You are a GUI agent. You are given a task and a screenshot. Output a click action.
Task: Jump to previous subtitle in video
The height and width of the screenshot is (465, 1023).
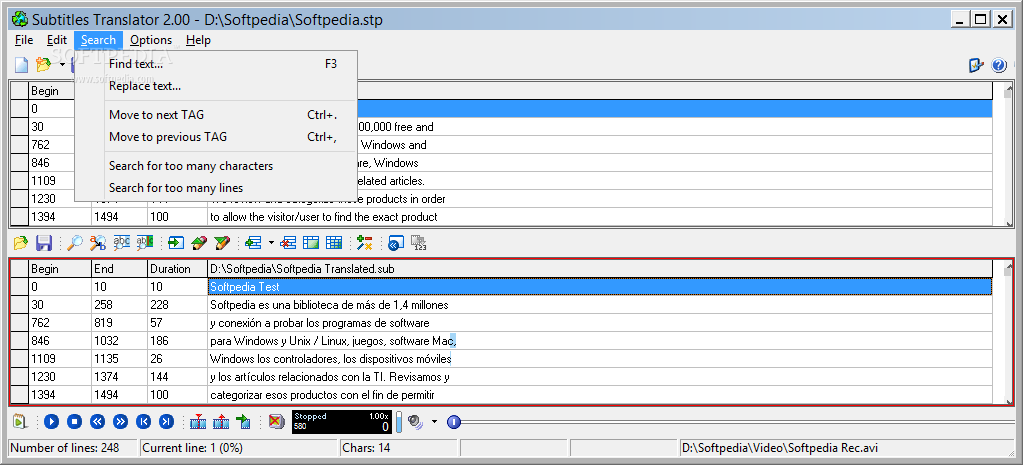point(144,422)
